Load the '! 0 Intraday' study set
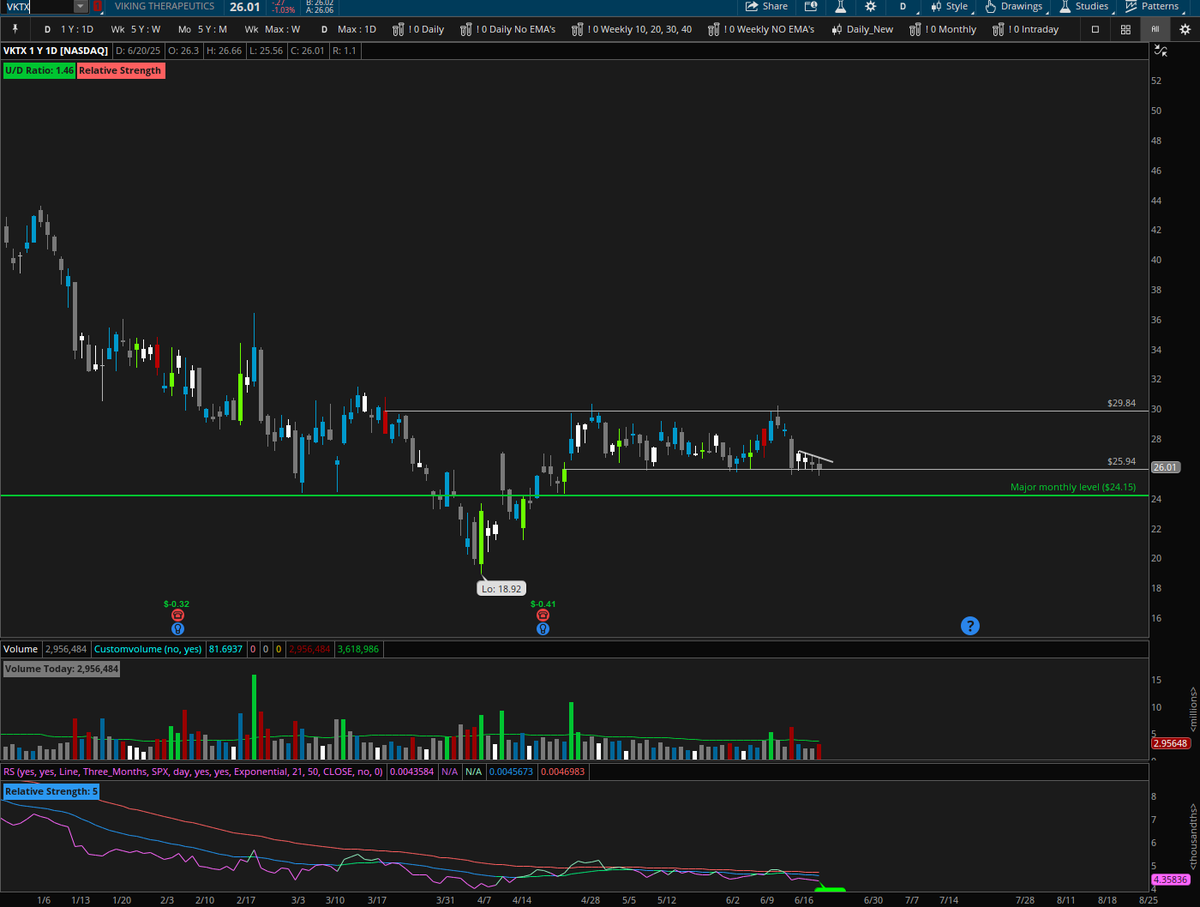This screenshot has height=907, width=1200. click(x=1027, y=29)
